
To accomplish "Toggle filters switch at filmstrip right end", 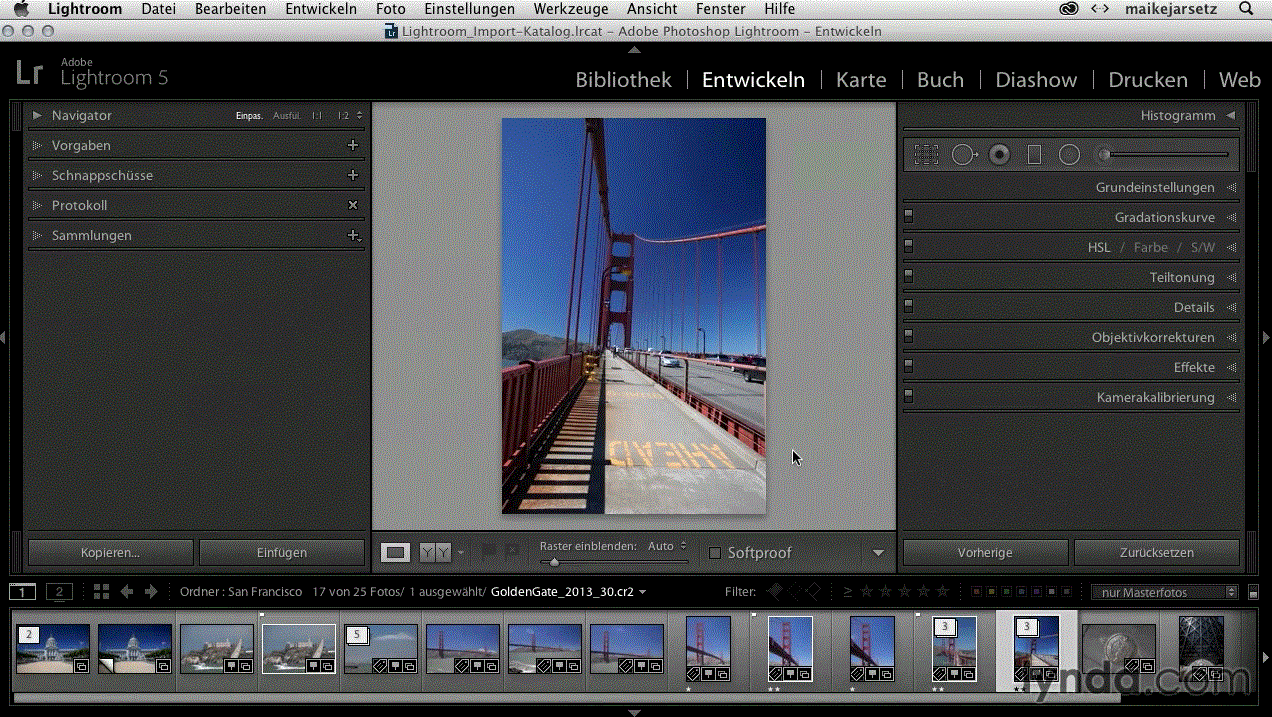I will point(1254,593).
